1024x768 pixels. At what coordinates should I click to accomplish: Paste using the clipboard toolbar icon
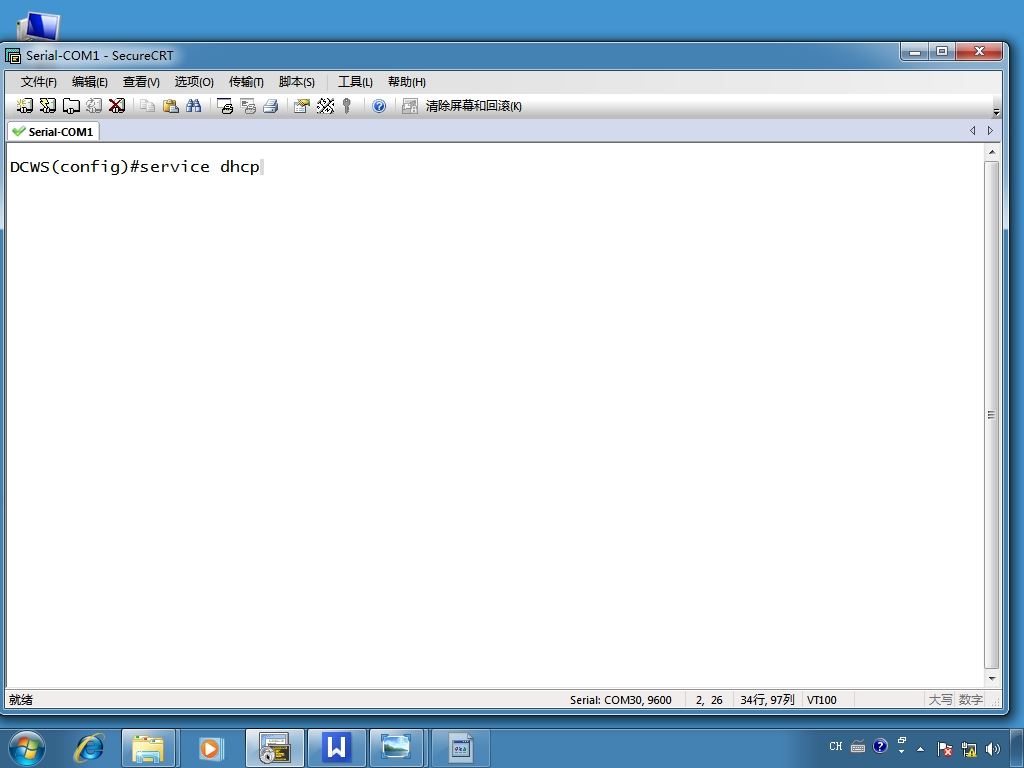(170, 106)
